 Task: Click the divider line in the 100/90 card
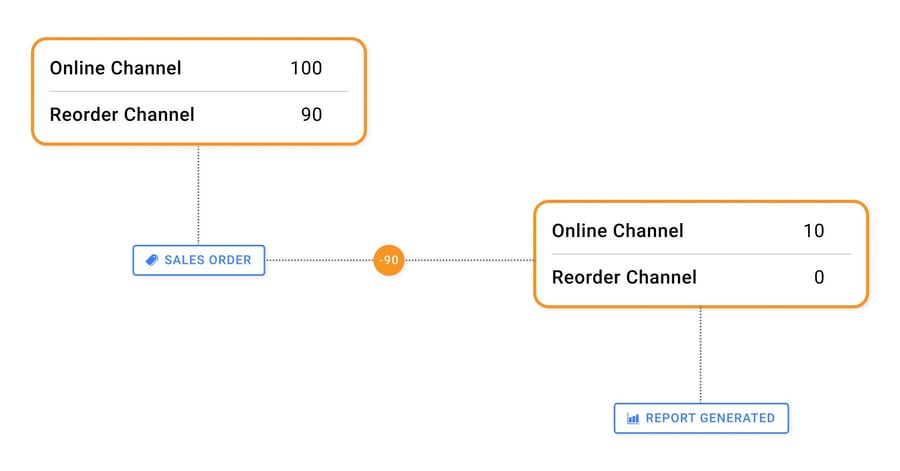pyautogui.click(x=199, y=91)
